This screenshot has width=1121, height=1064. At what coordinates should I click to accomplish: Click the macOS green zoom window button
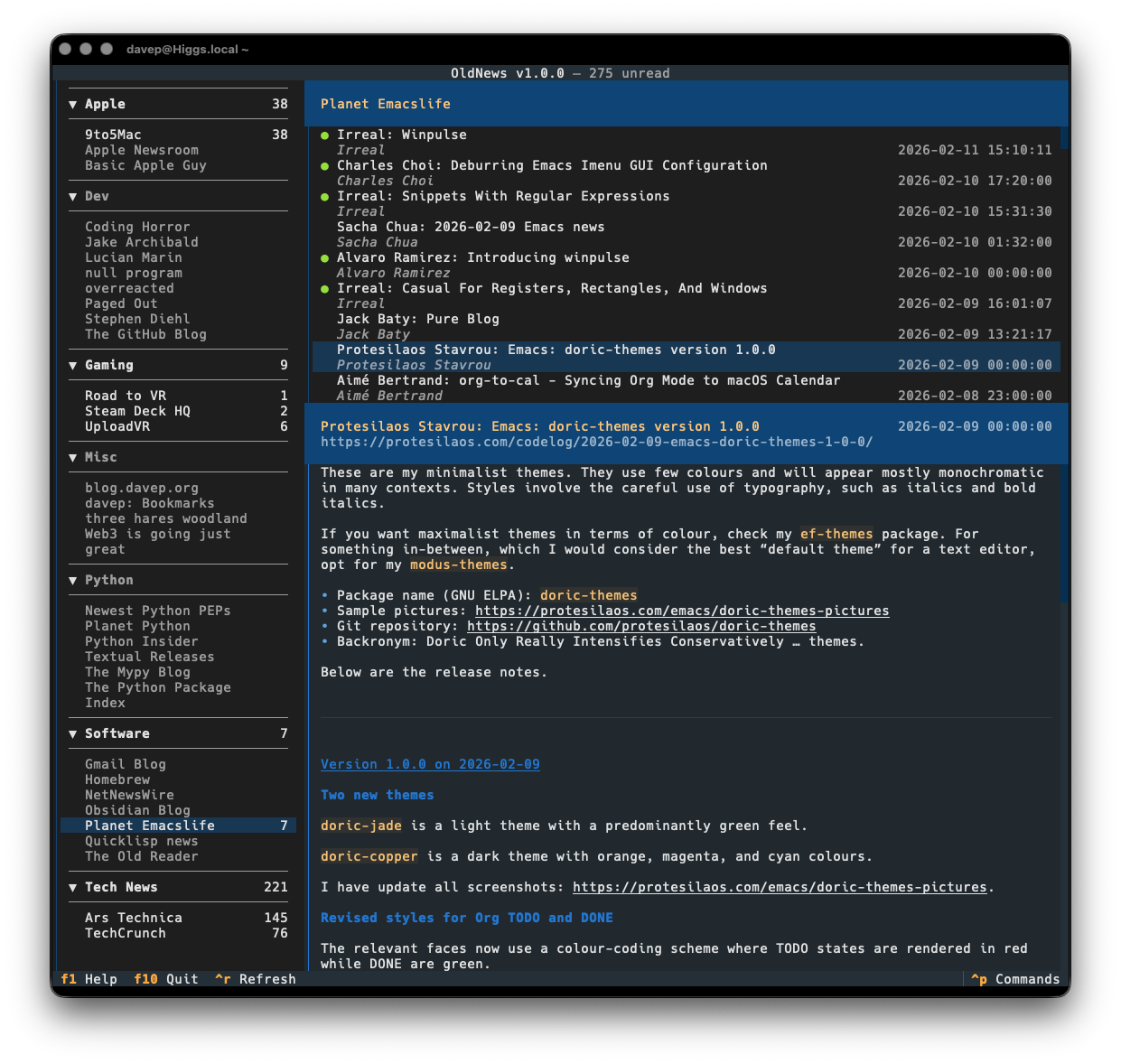click(x=107, y=49)
